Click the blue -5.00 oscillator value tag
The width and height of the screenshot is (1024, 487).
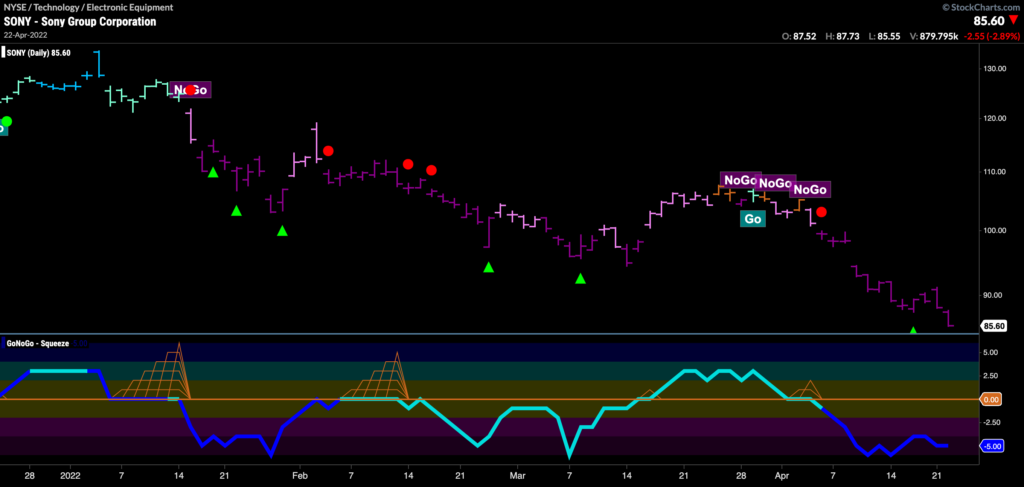(x=993, y=447)
